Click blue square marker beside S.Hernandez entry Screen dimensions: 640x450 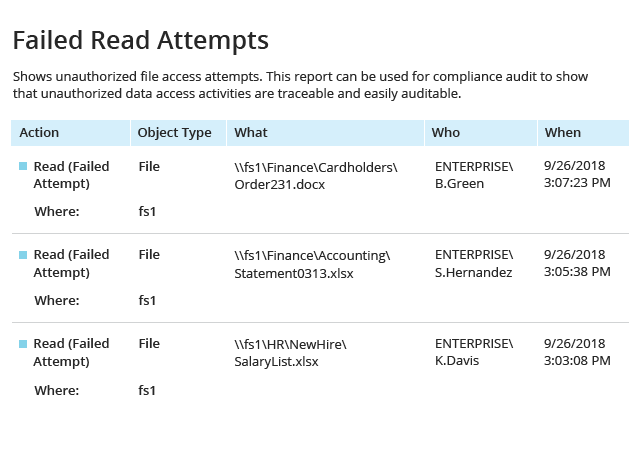pos(23,255)
